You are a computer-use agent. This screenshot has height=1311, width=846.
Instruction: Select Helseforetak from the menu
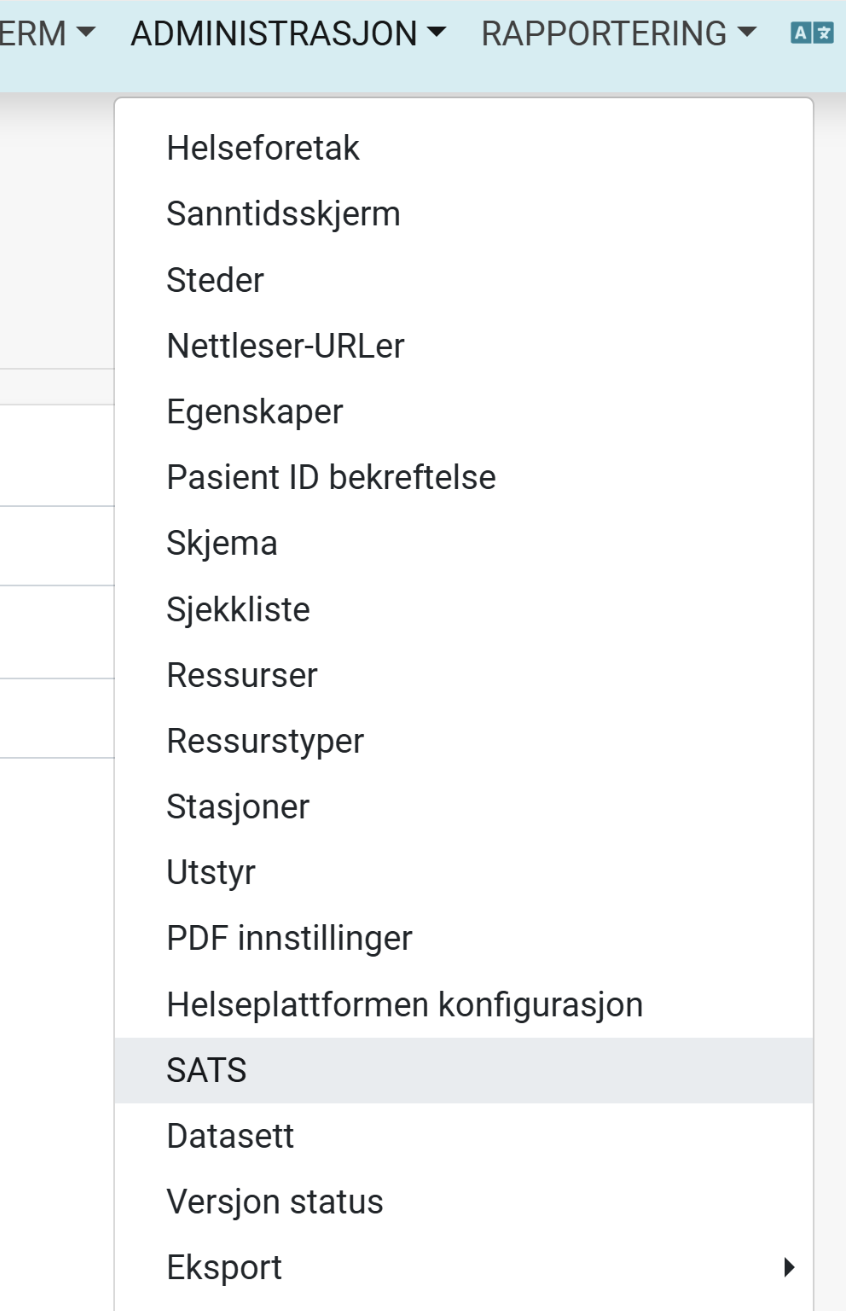263,148
